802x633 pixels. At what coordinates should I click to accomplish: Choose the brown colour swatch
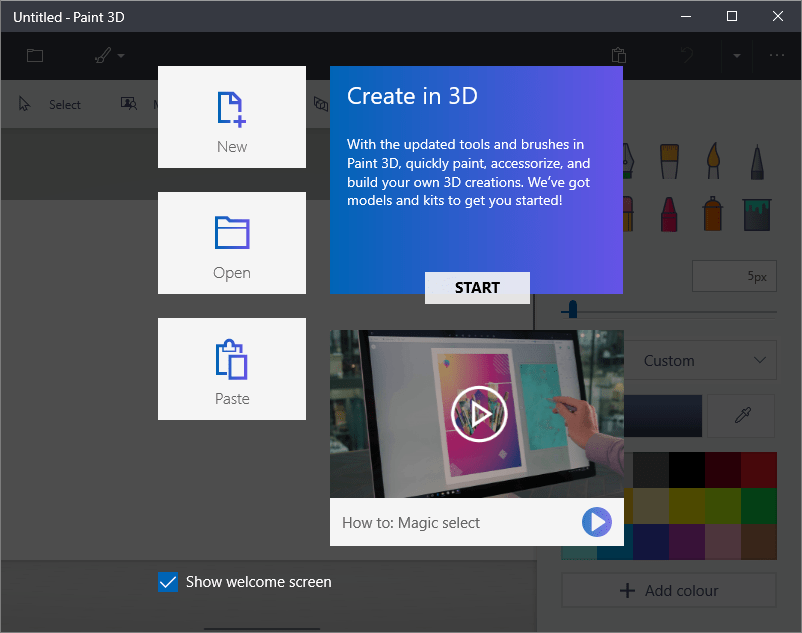pos(759,541)
